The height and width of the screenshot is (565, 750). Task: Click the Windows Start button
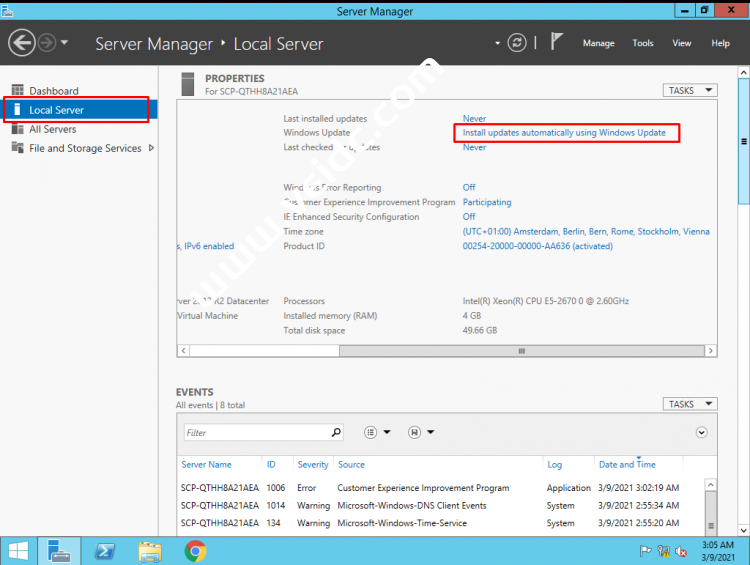click(x=18, y=551)
